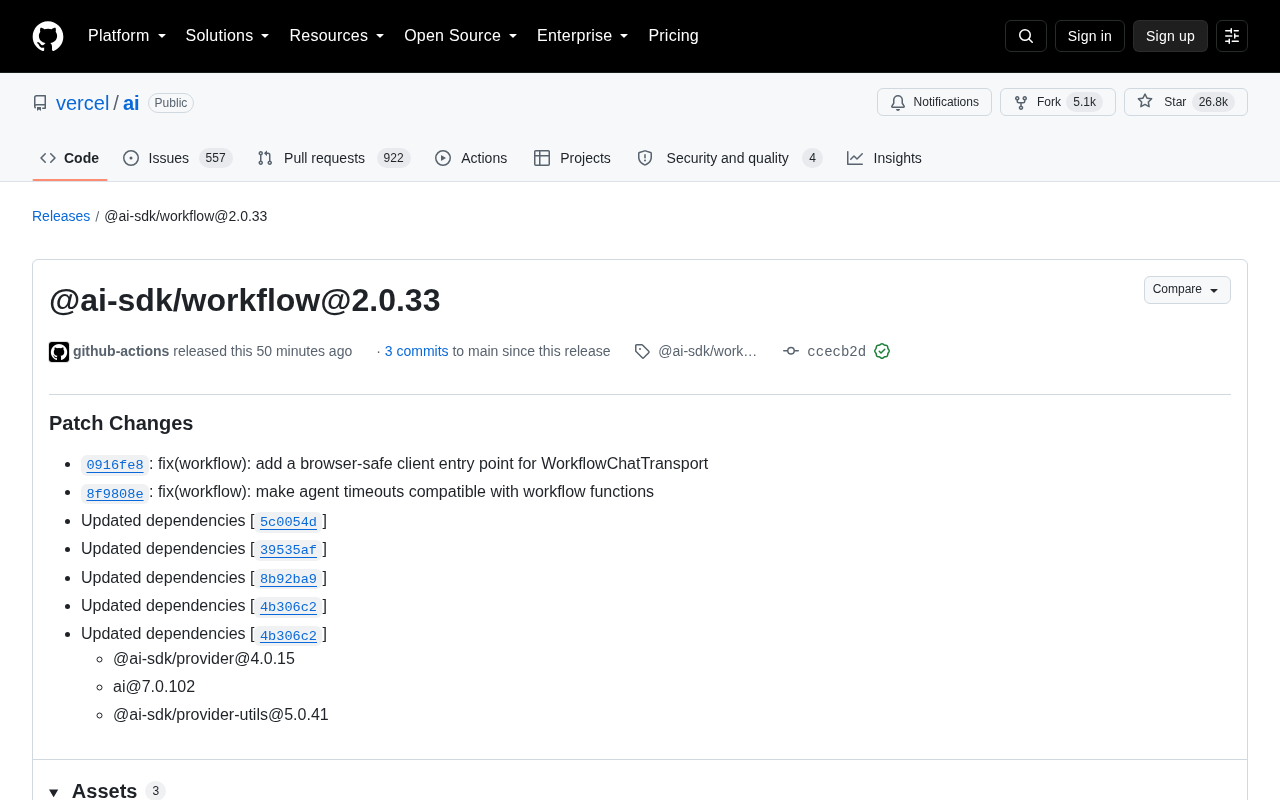Open commit 0916fe8 link
This screenshot has height=800, width=1280.
[115, 465]
